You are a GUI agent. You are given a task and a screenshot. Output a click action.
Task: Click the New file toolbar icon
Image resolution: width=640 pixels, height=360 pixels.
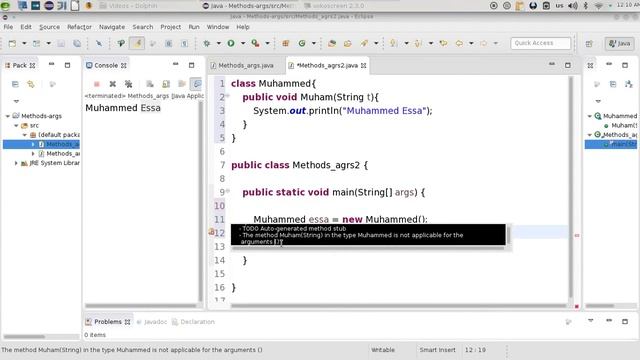point(12,43)
